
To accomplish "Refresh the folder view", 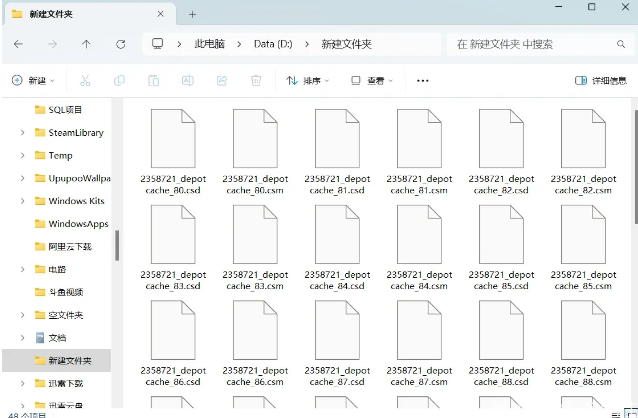I will [x=120, y=44].
